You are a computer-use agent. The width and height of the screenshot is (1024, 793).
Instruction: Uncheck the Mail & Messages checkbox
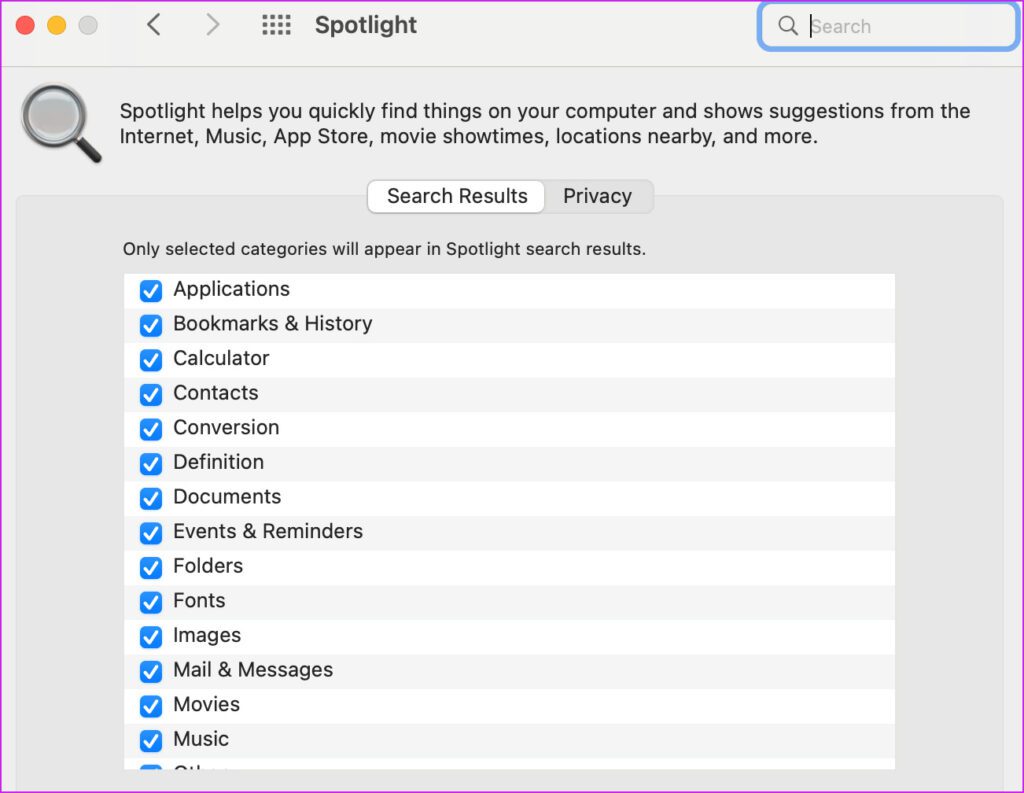pyautogui.click(x=151, y=671)
